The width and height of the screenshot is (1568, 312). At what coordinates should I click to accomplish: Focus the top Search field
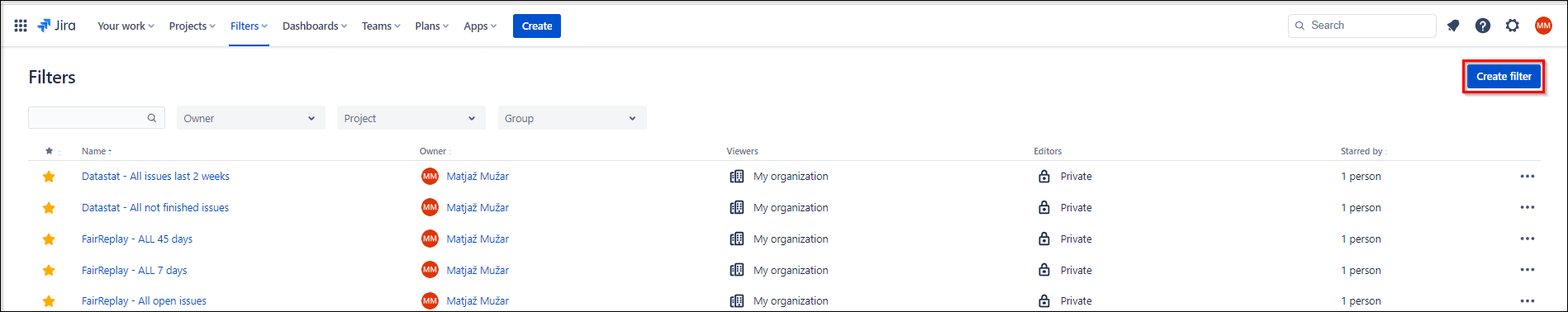(x=1362, y=26)
